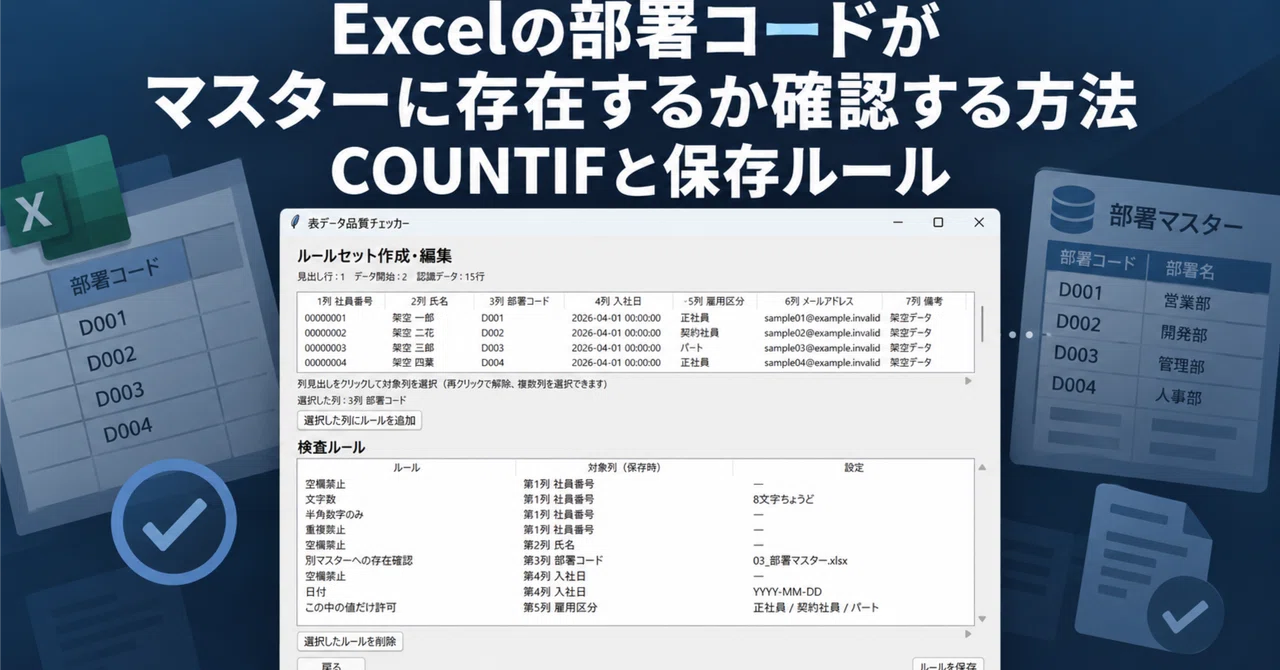Close the 表データ品質チェッカー window
Screen dimensions: 1280x670
pos(978,222)
